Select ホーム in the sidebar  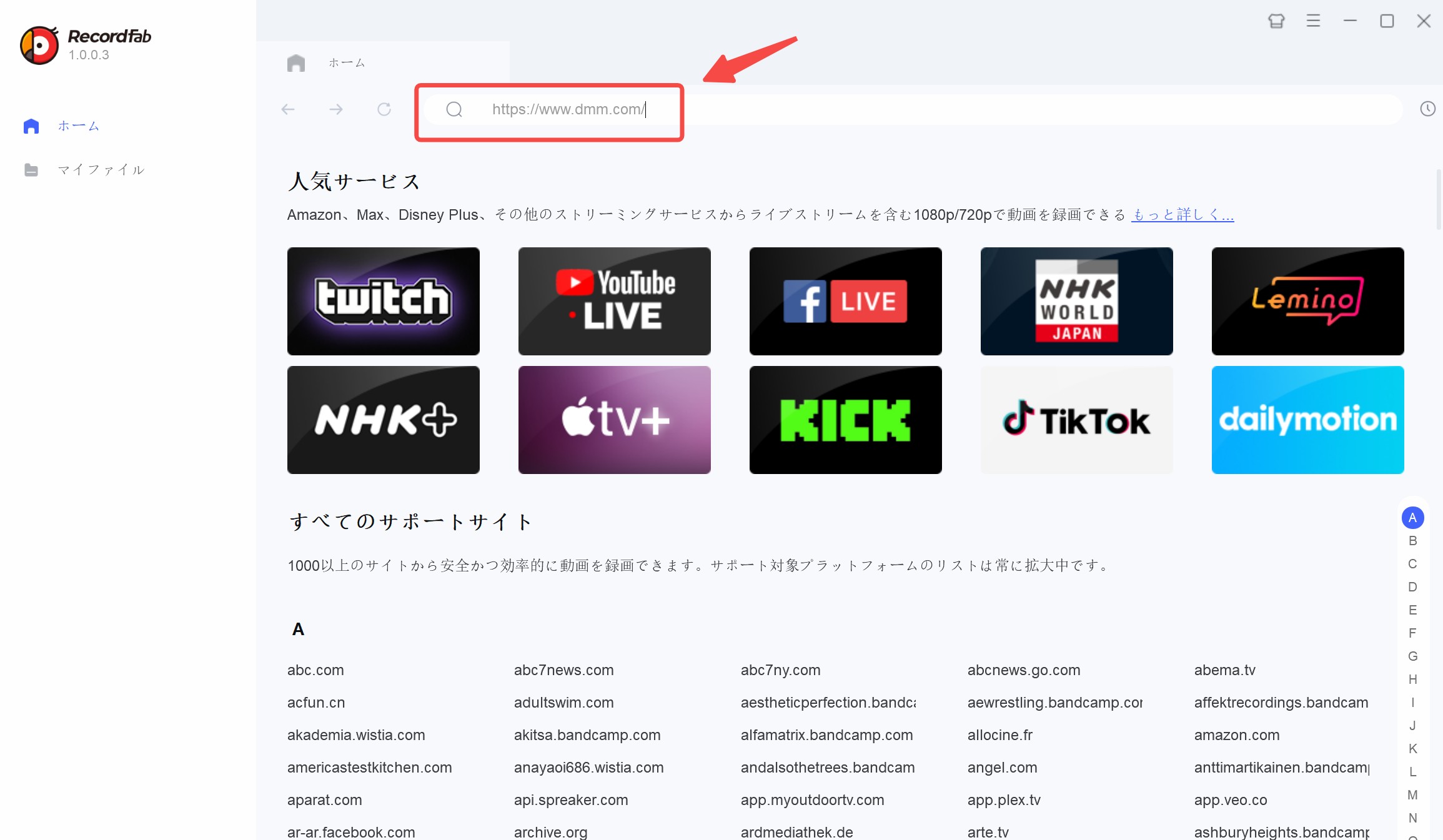tap(78, 126)
